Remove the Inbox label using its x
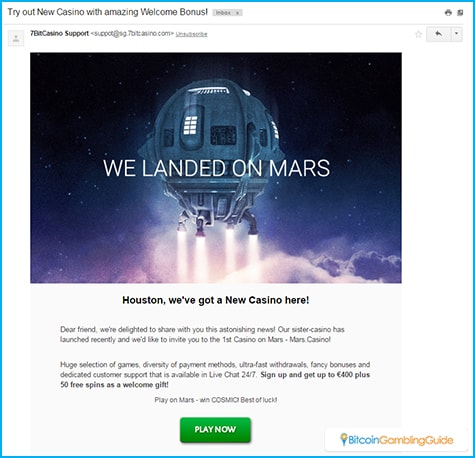 pos(237,13)
